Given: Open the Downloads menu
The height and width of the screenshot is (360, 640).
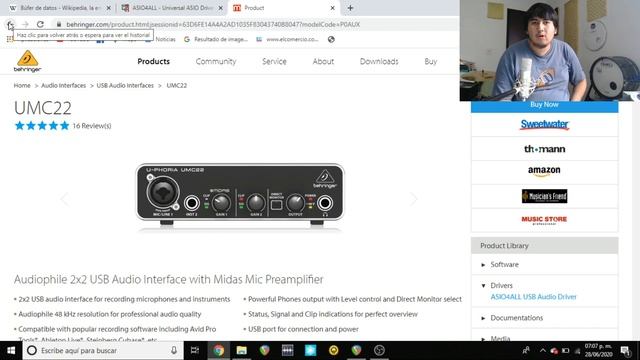Looking at the screenshot, I should [379, 61].
